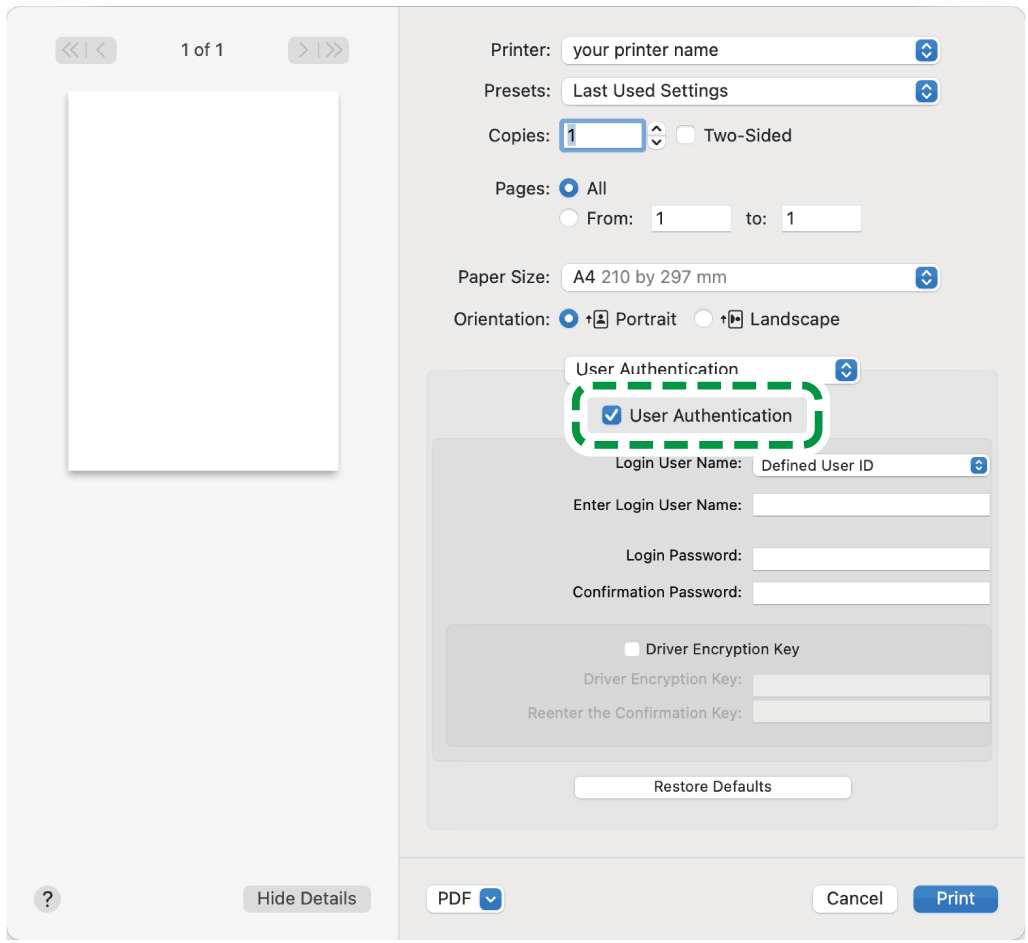Click the help question mark icon
Viewport: 1028px width, 943px height.
point(47,898)
